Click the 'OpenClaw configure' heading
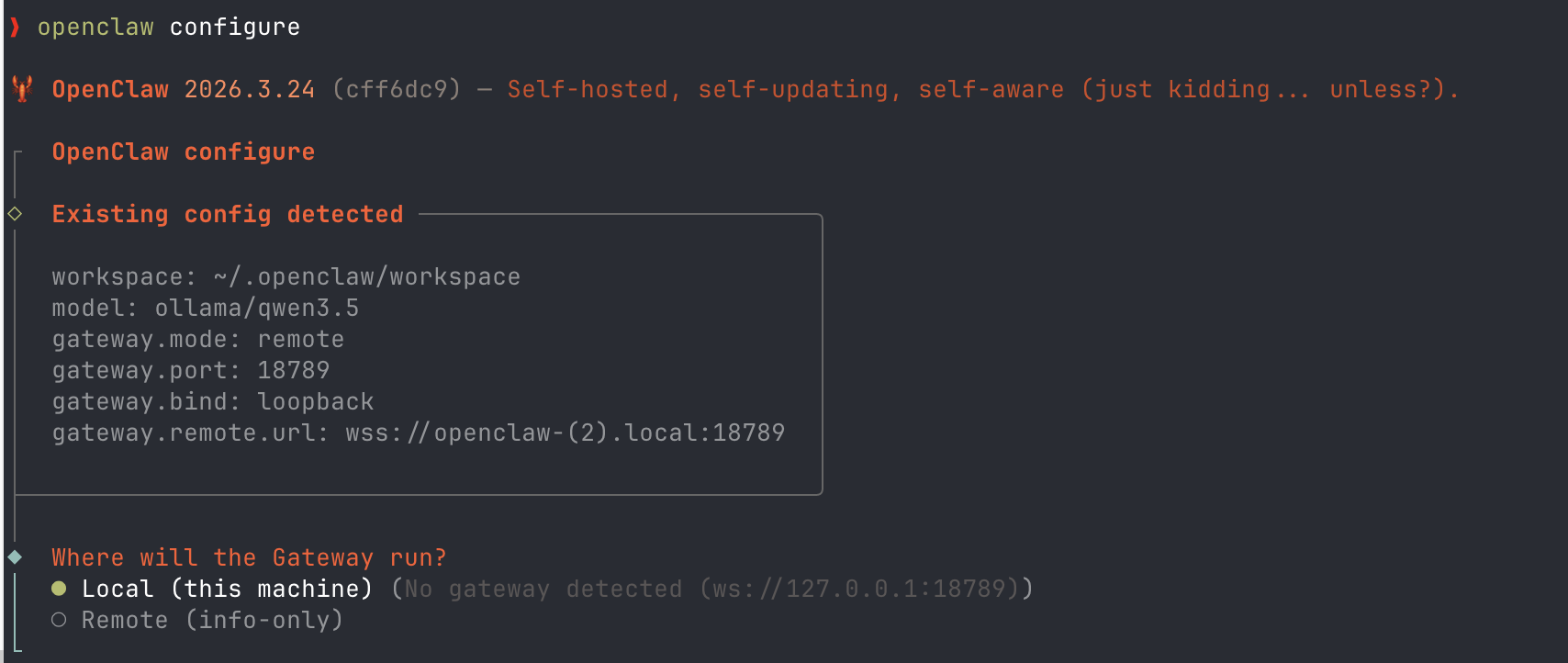Image resolution: width=1568 pixels, height=663 pixels. [x=184, y=152]
